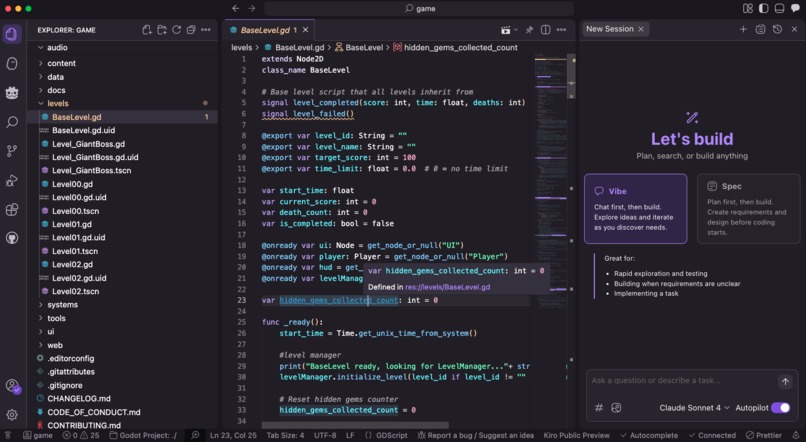Open the Kiro ghost panel in activity bar
The width and height of the screenshot is (806, 442).
pos(12,63)
